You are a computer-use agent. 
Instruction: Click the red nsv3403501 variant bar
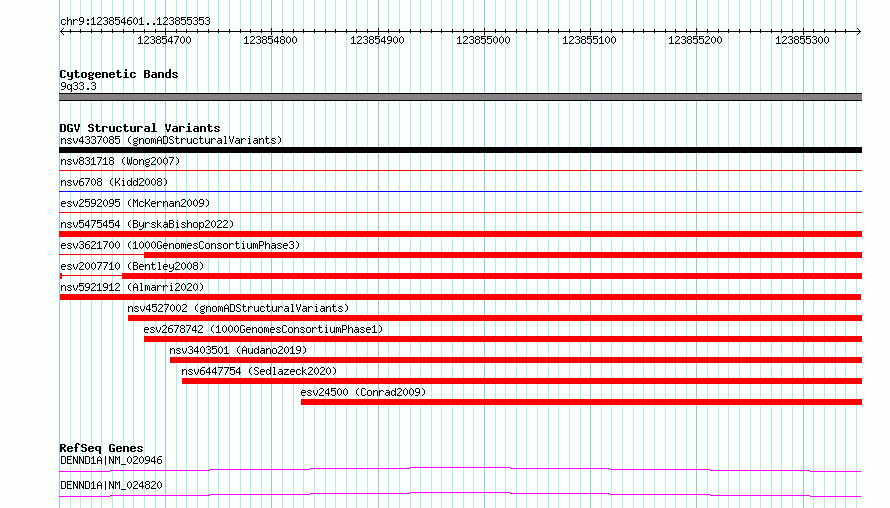[516, 360]
